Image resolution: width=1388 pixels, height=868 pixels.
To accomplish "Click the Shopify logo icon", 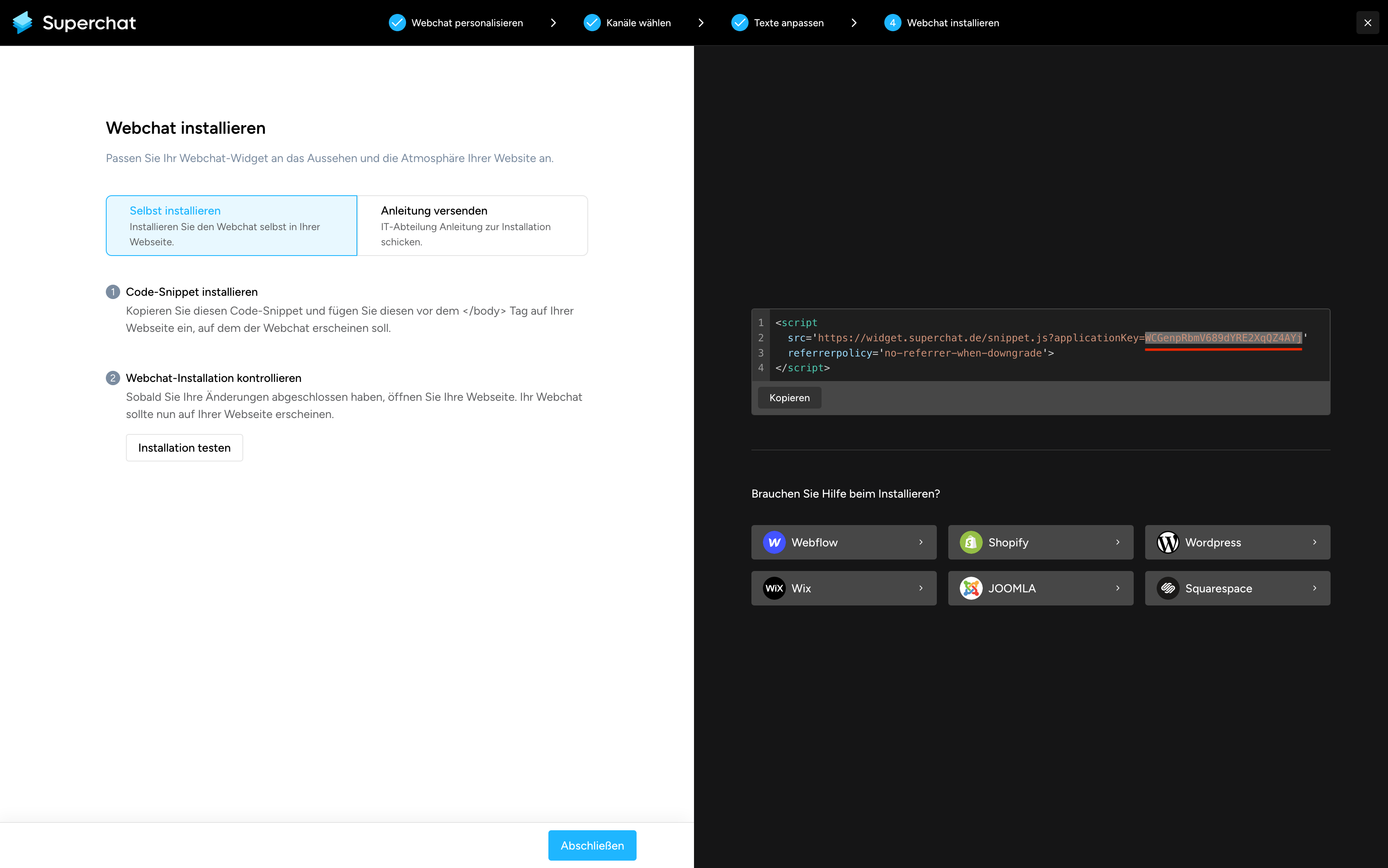I will click(971, 542).
